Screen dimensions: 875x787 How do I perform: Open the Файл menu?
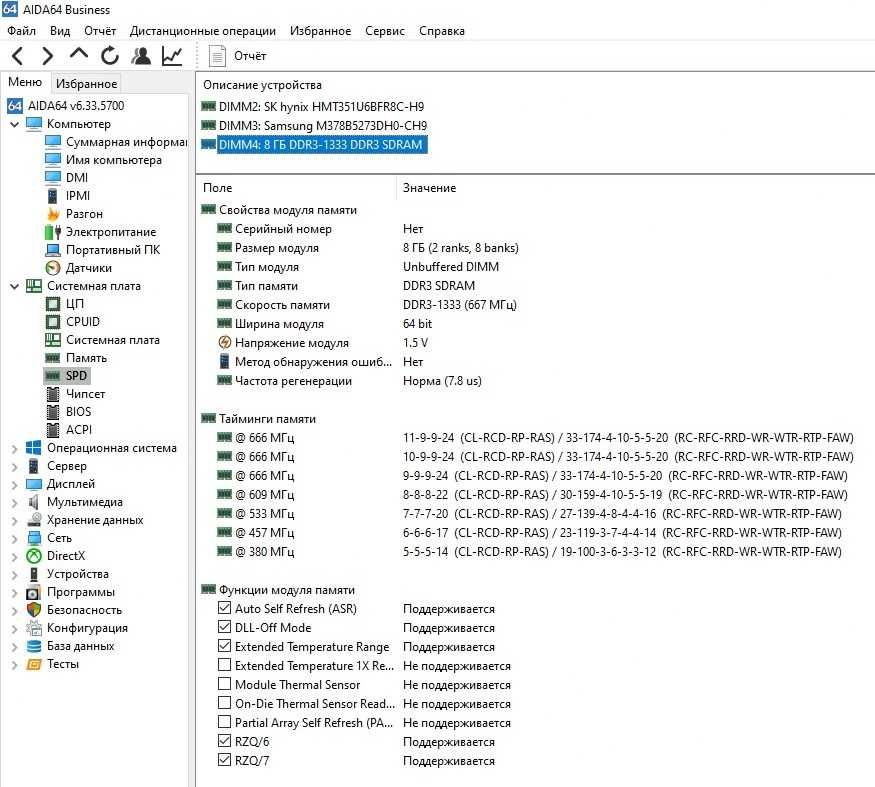coord(22,31)
